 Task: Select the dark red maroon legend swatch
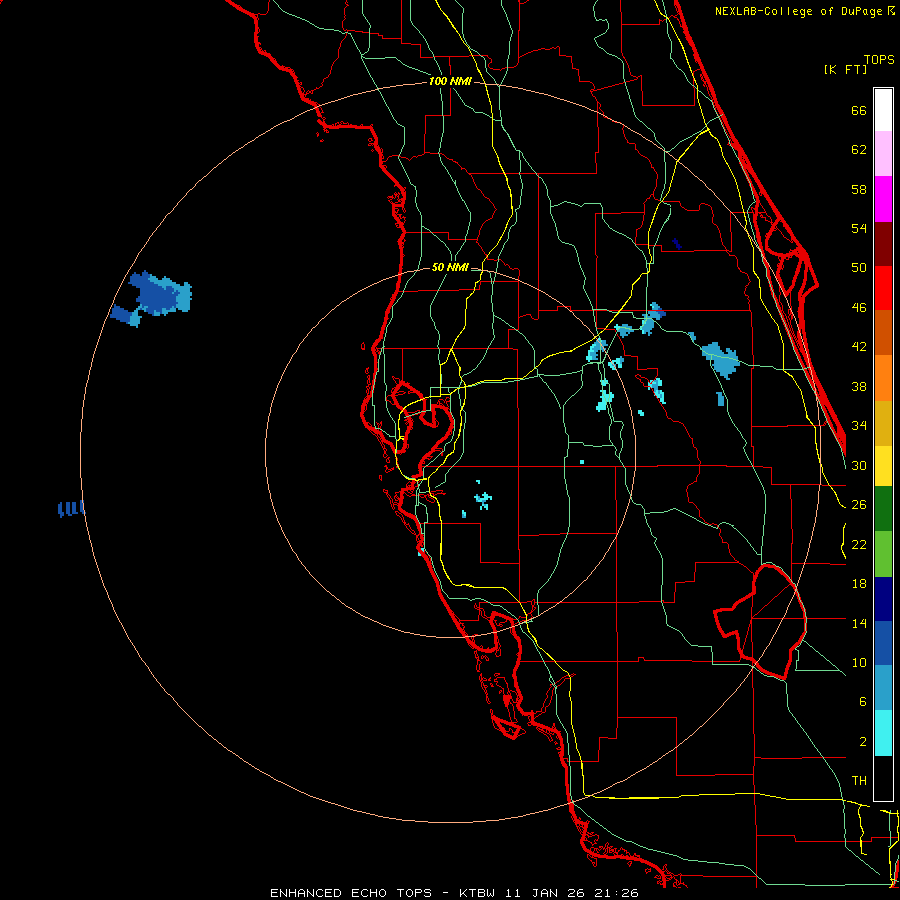point(883,244)
